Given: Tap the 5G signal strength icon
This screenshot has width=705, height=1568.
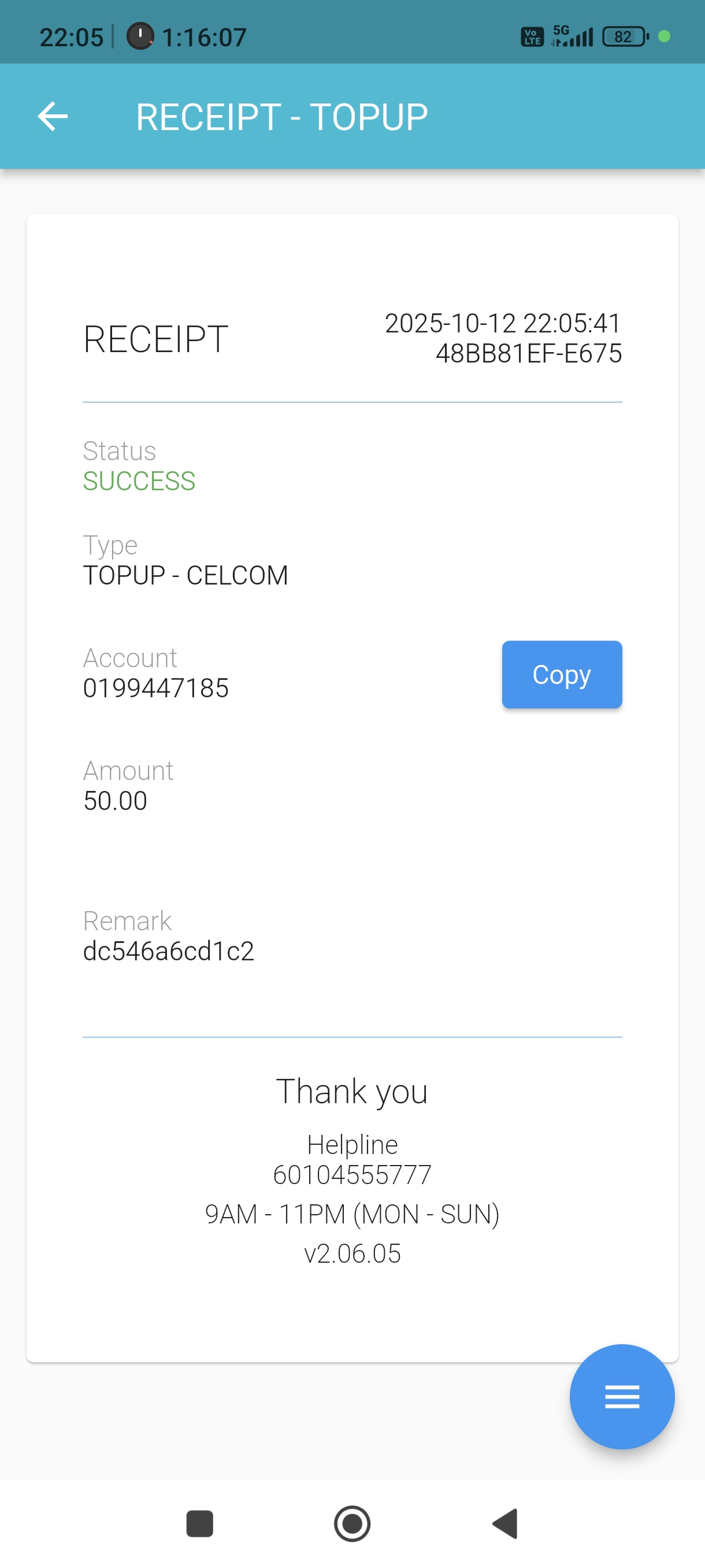Looking at the screenshot, I should [572, 36].
